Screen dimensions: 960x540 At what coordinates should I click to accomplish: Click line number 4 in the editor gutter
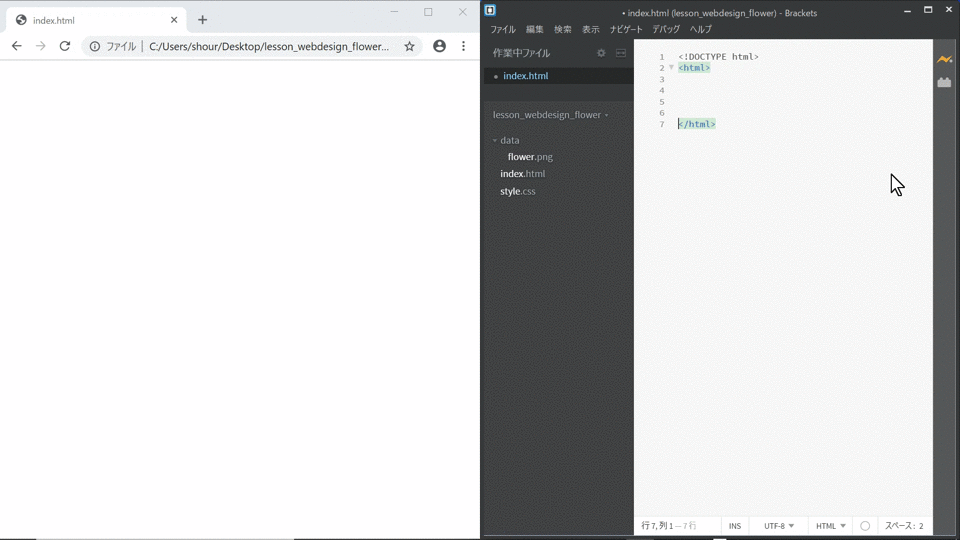pos(662,91)
